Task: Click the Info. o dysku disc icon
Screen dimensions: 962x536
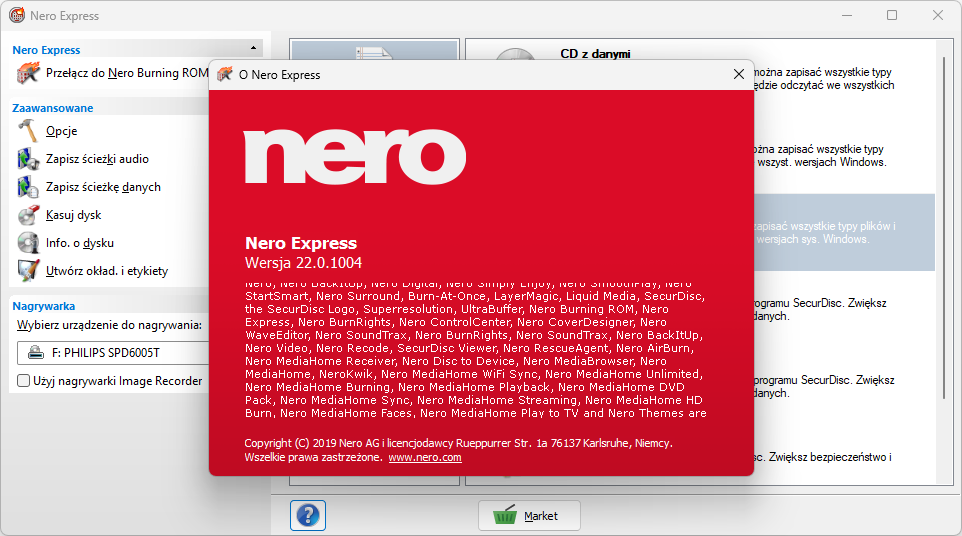Action: coord(28,243)
